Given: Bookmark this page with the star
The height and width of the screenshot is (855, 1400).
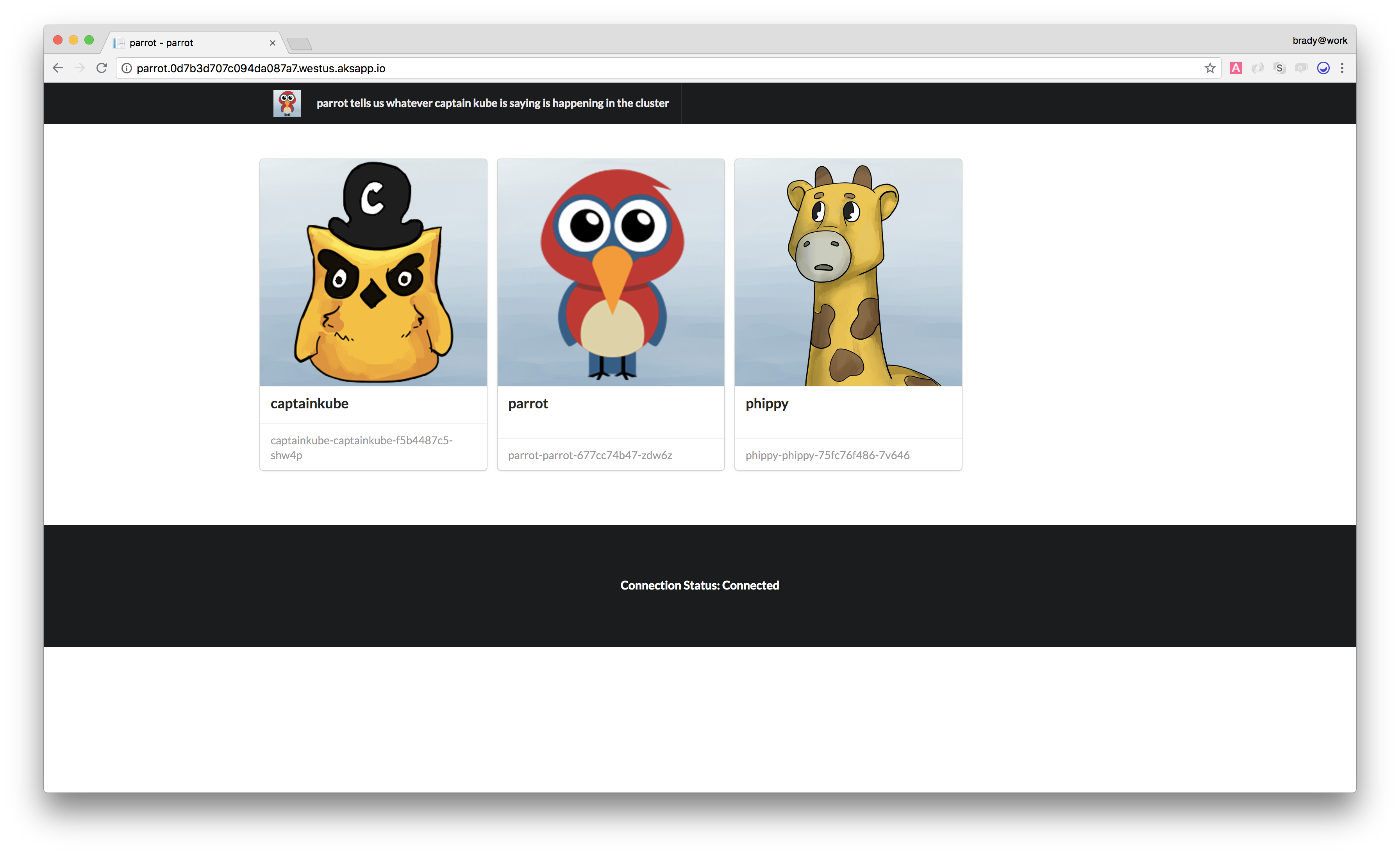Looking at the screenshot, I should 1210,68.
